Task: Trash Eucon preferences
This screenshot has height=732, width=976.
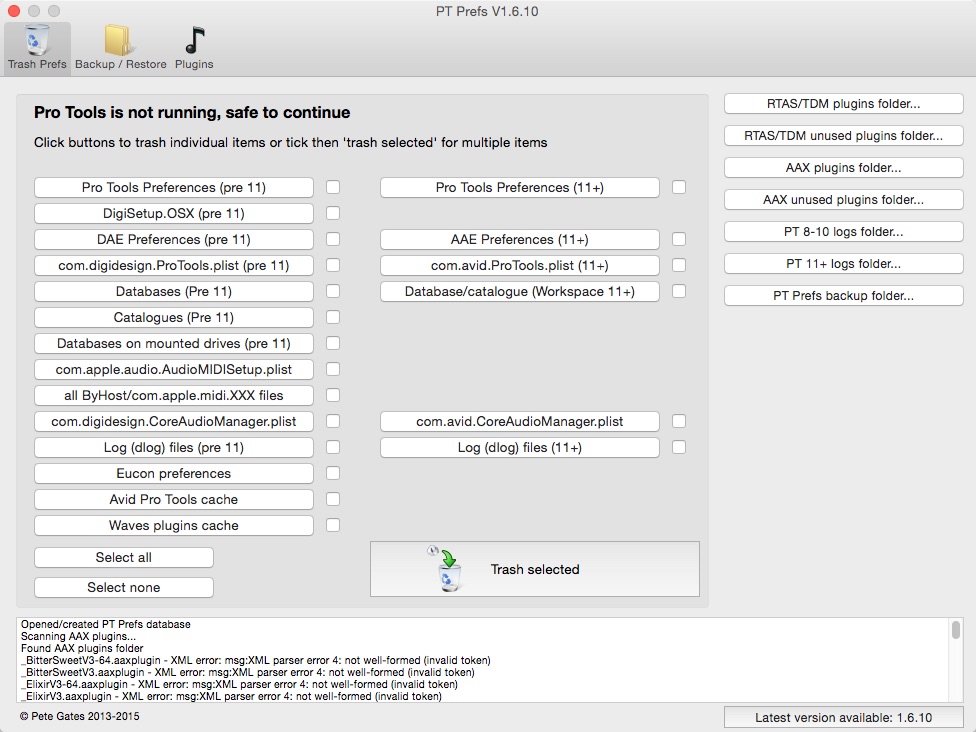Action: 174,474
